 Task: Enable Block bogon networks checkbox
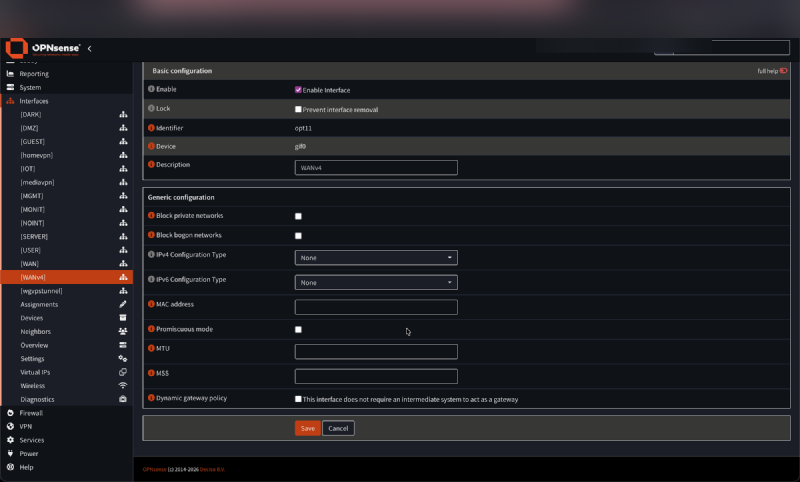coord(298,236)
